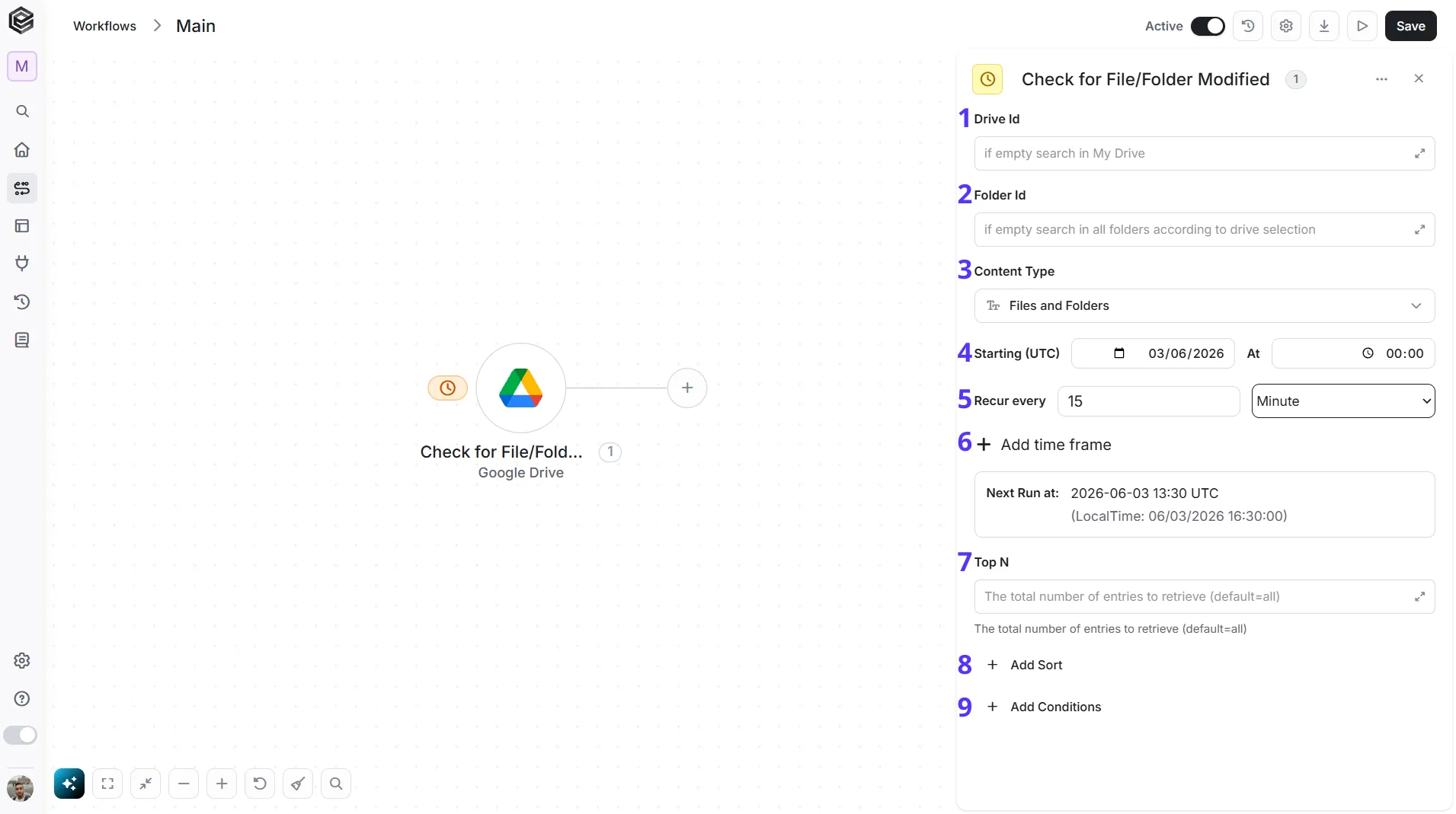
Task: Open the workflows icon in sidebar
Action: 22,187
